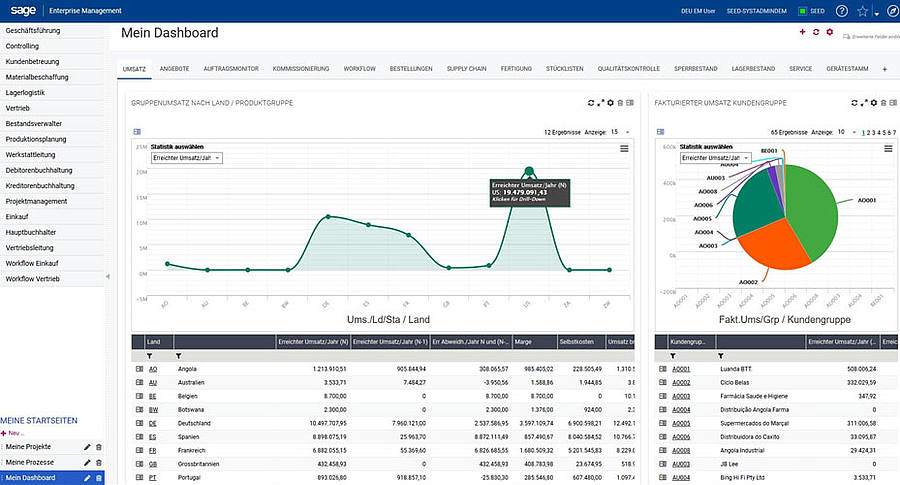
Task: Open Statistik dropdown in pie chart
Action: (x=716, y=158)
